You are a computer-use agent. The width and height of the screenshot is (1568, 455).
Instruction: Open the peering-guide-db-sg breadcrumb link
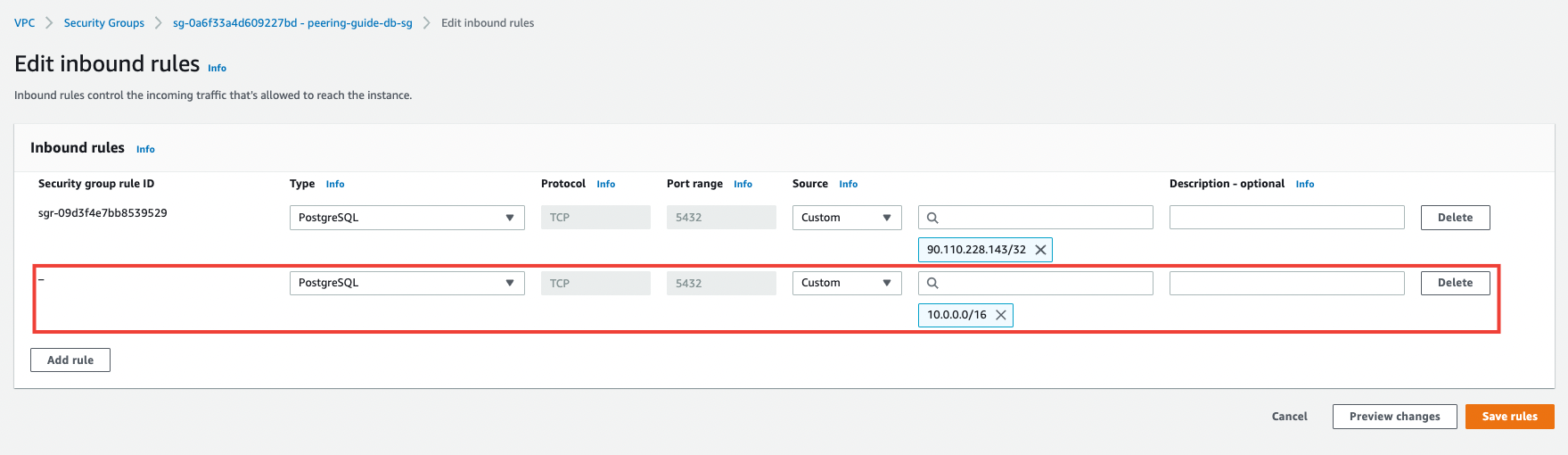pos(292,23)
